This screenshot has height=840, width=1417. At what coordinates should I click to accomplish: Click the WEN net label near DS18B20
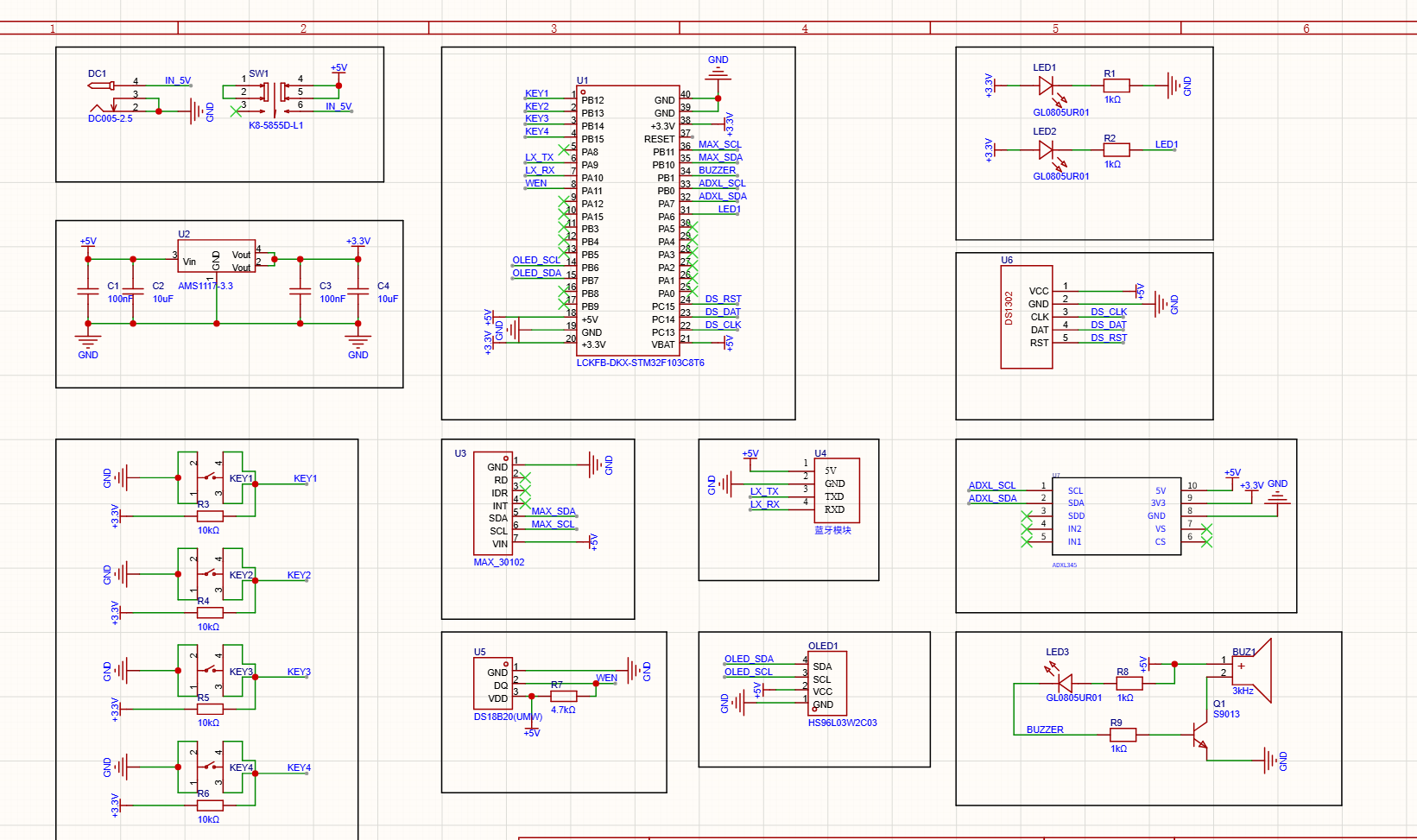607,678
